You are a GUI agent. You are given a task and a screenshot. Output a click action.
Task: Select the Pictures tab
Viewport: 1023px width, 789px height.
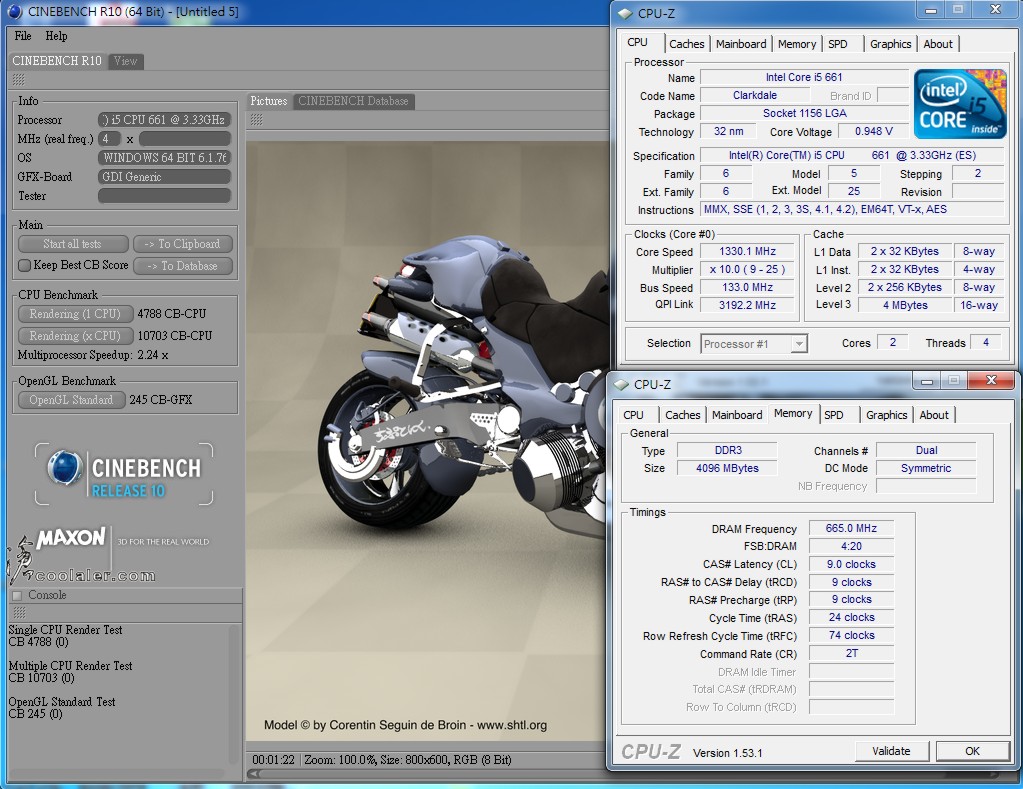269,101
